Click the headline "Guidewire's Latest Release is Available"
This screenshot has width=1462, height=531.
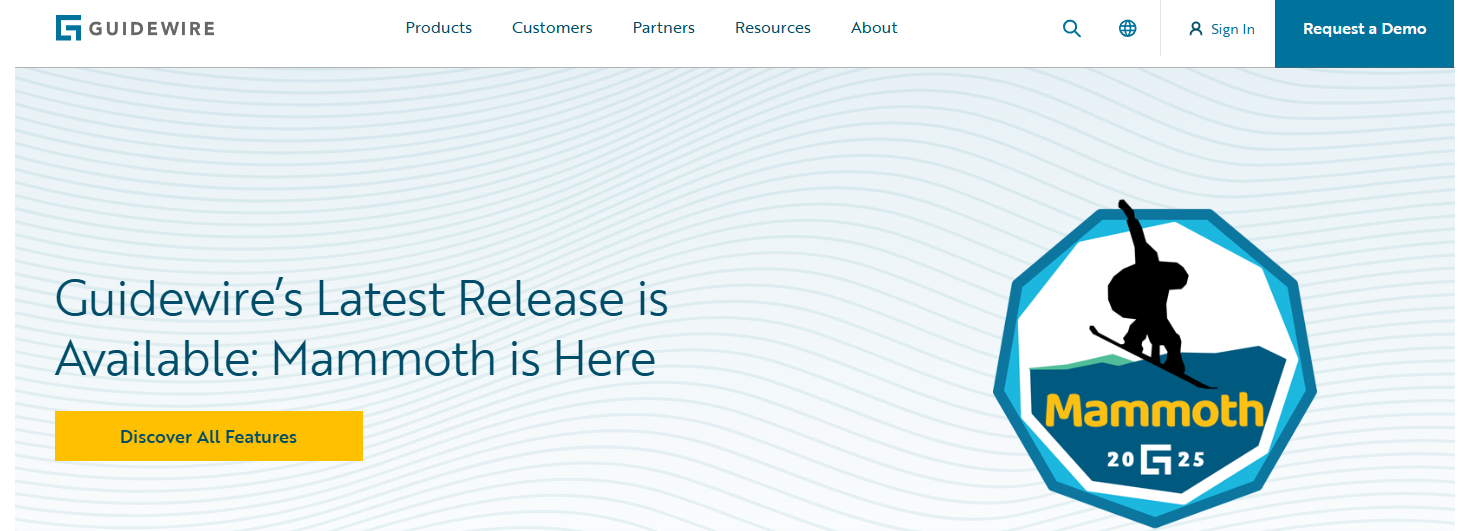pyautogui.click(x=362, y=328)
